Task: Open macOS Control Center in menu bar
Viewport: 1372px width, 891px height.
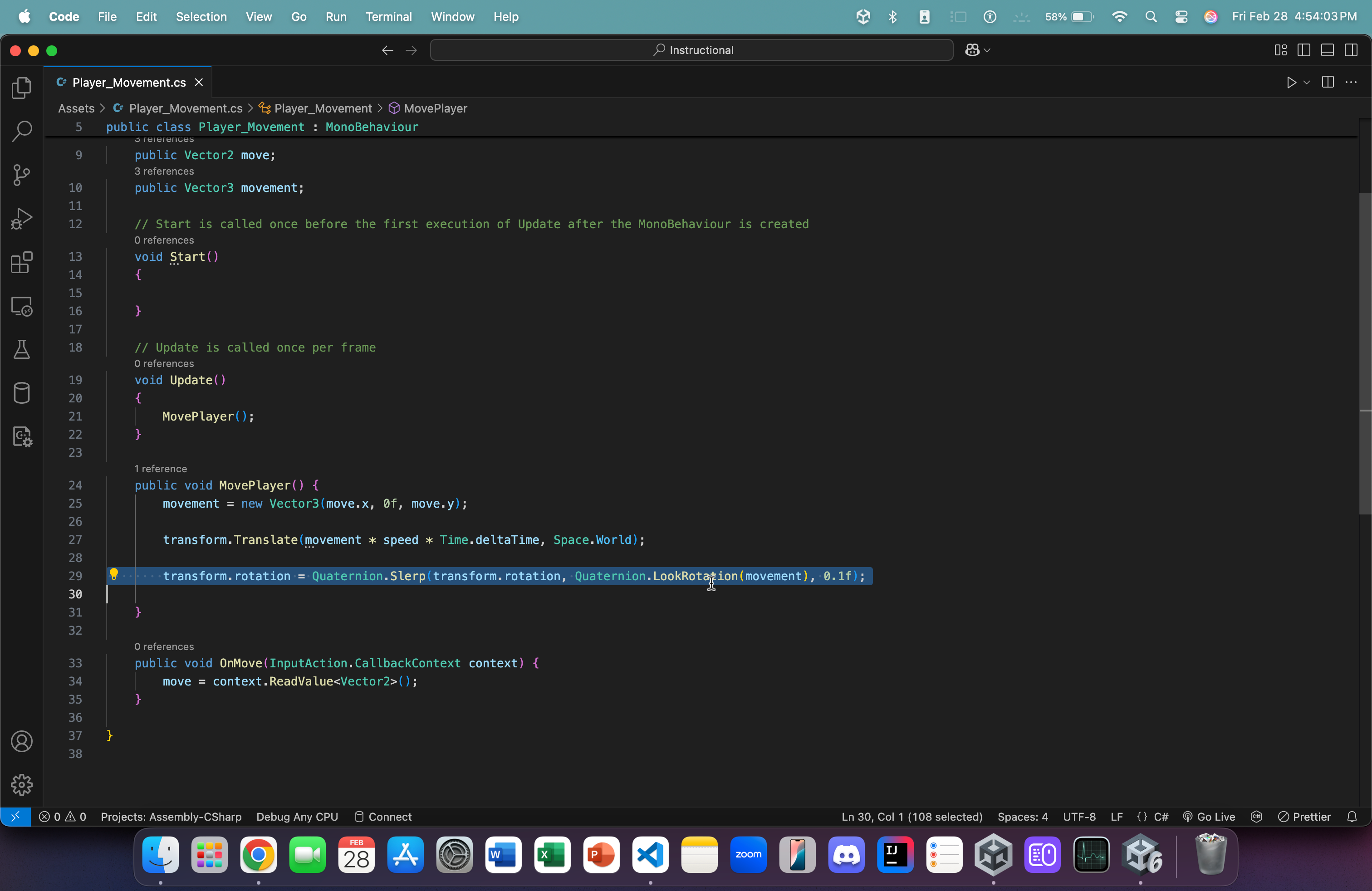Action: click(1181, 17)
